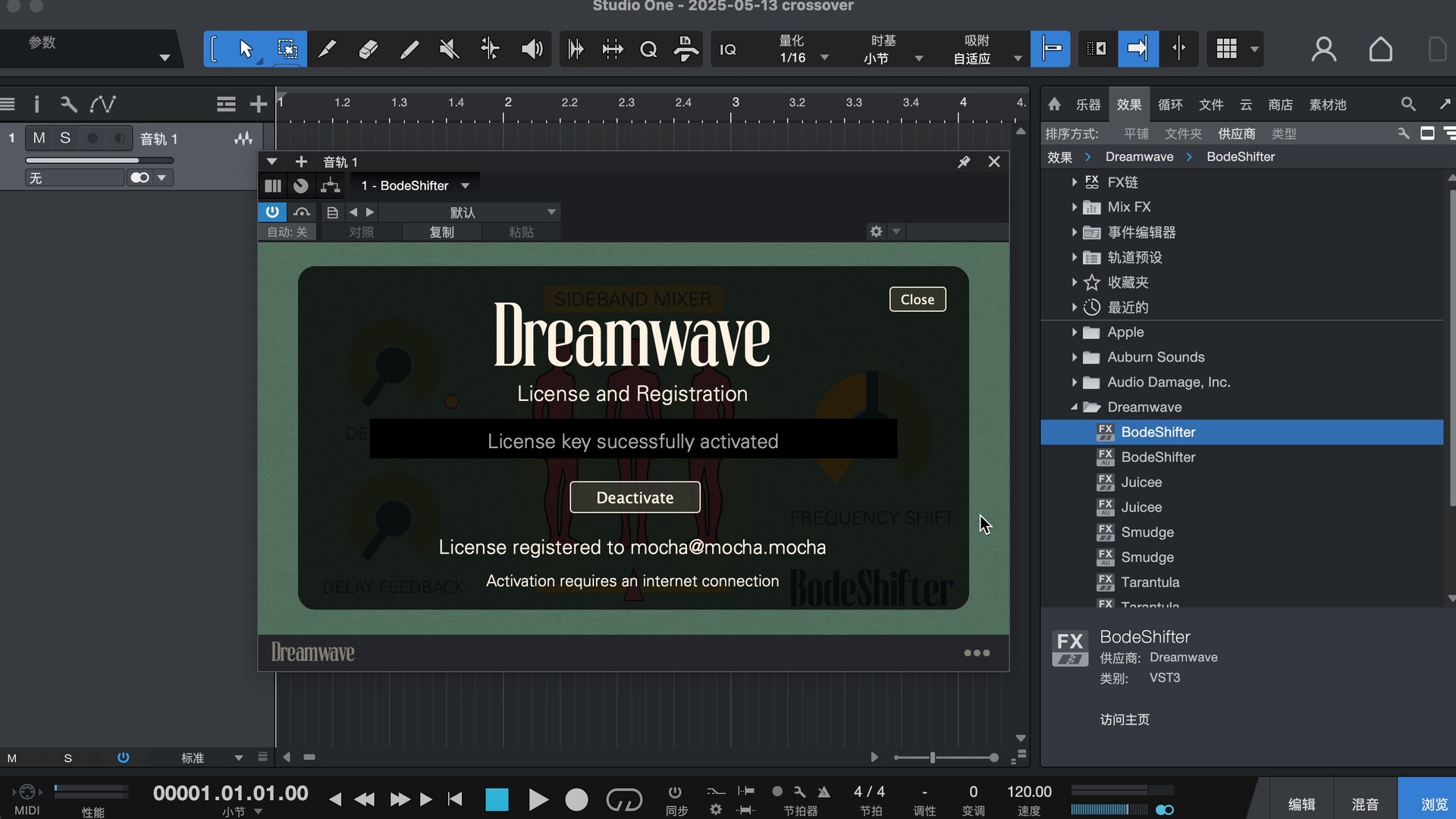Click the transport Stop button

coord(497,799)
